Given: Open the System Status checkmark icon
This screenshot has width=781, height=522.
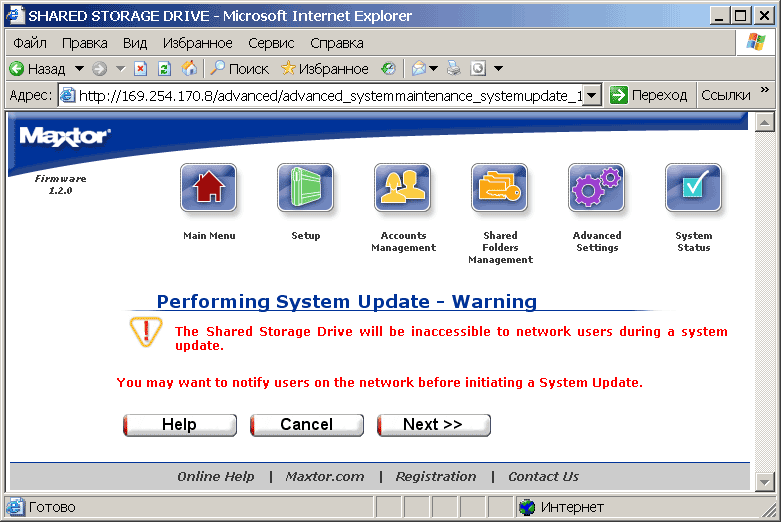Looking at the screenshot, I should click(693, 188).
